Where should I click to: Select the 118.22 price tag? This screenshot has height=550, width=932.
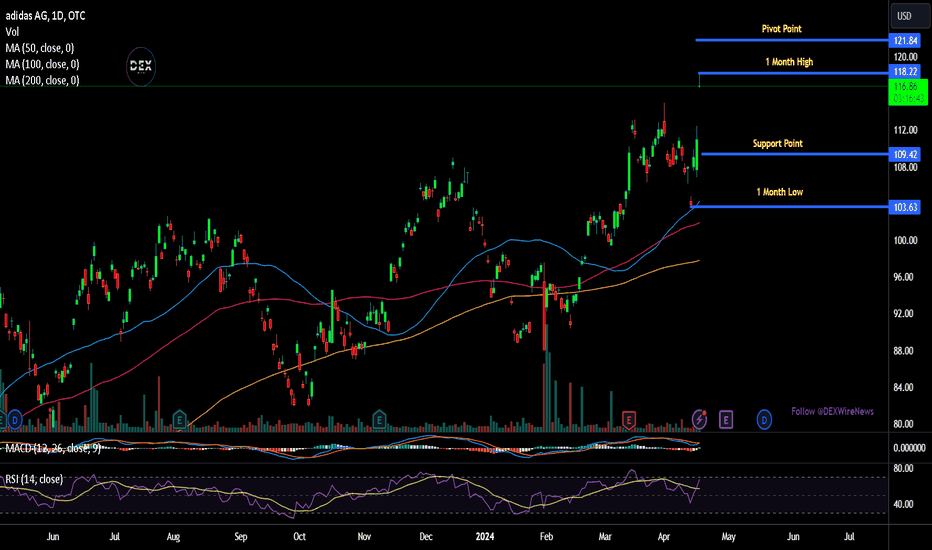tap(905, 72)
